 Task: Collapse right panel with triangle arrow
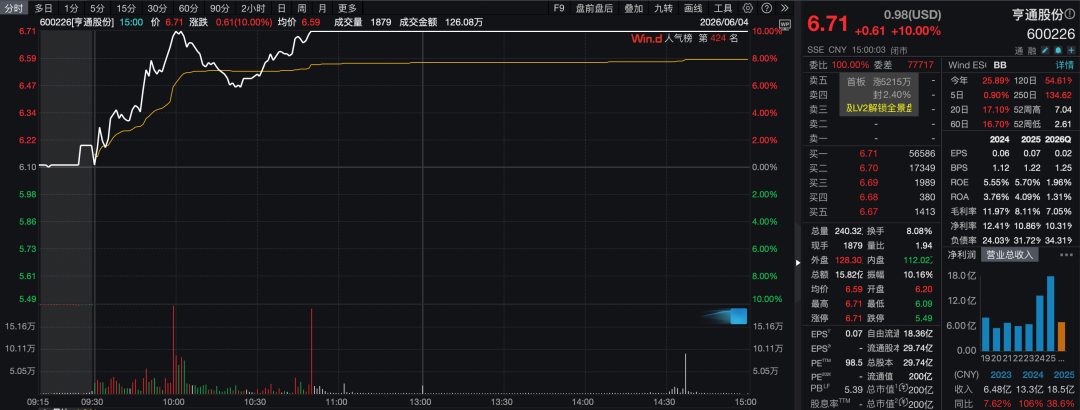tap(798, 263)
